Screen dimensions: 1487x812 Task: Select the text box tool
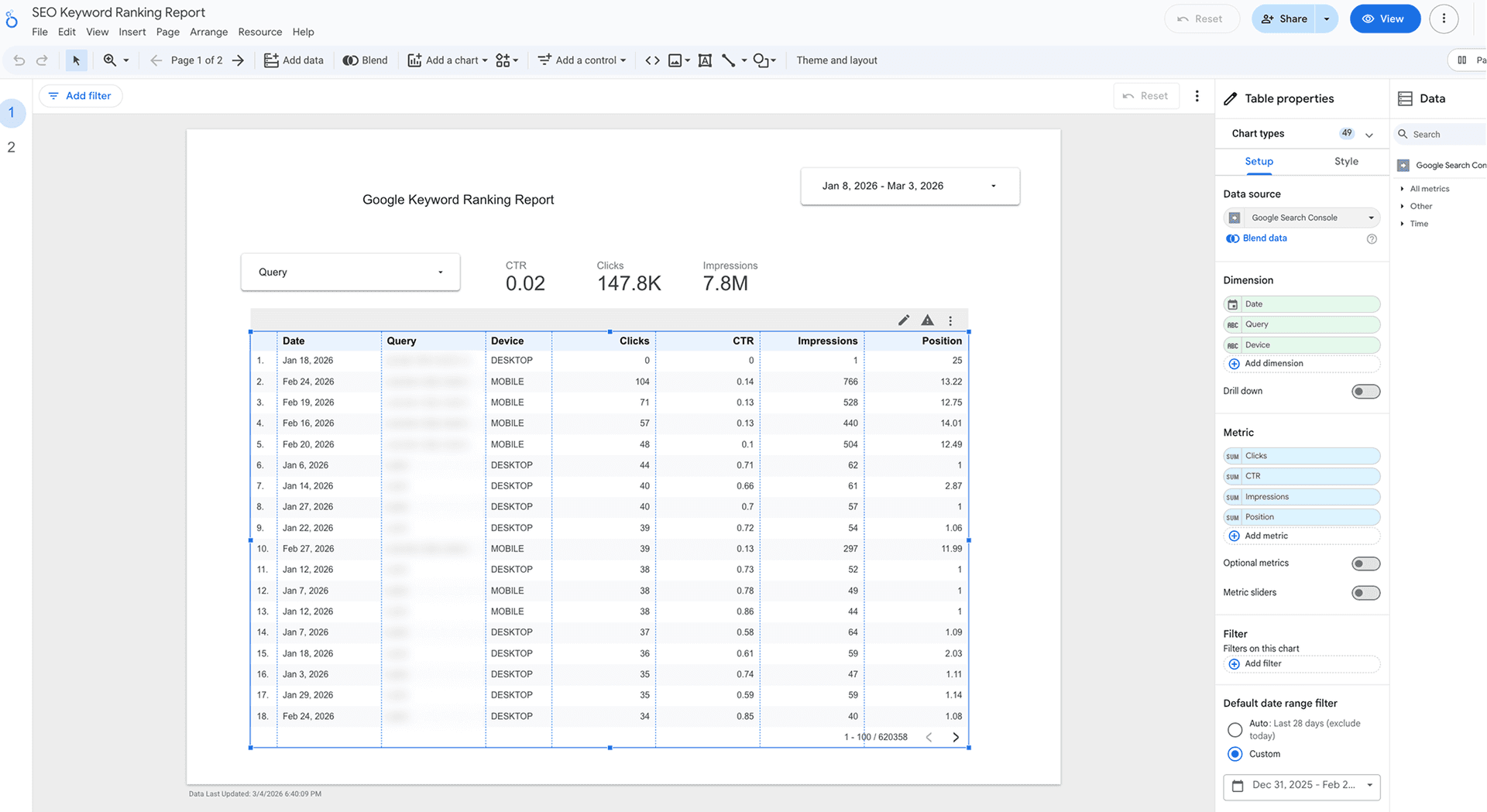click(x=705, y=60)
